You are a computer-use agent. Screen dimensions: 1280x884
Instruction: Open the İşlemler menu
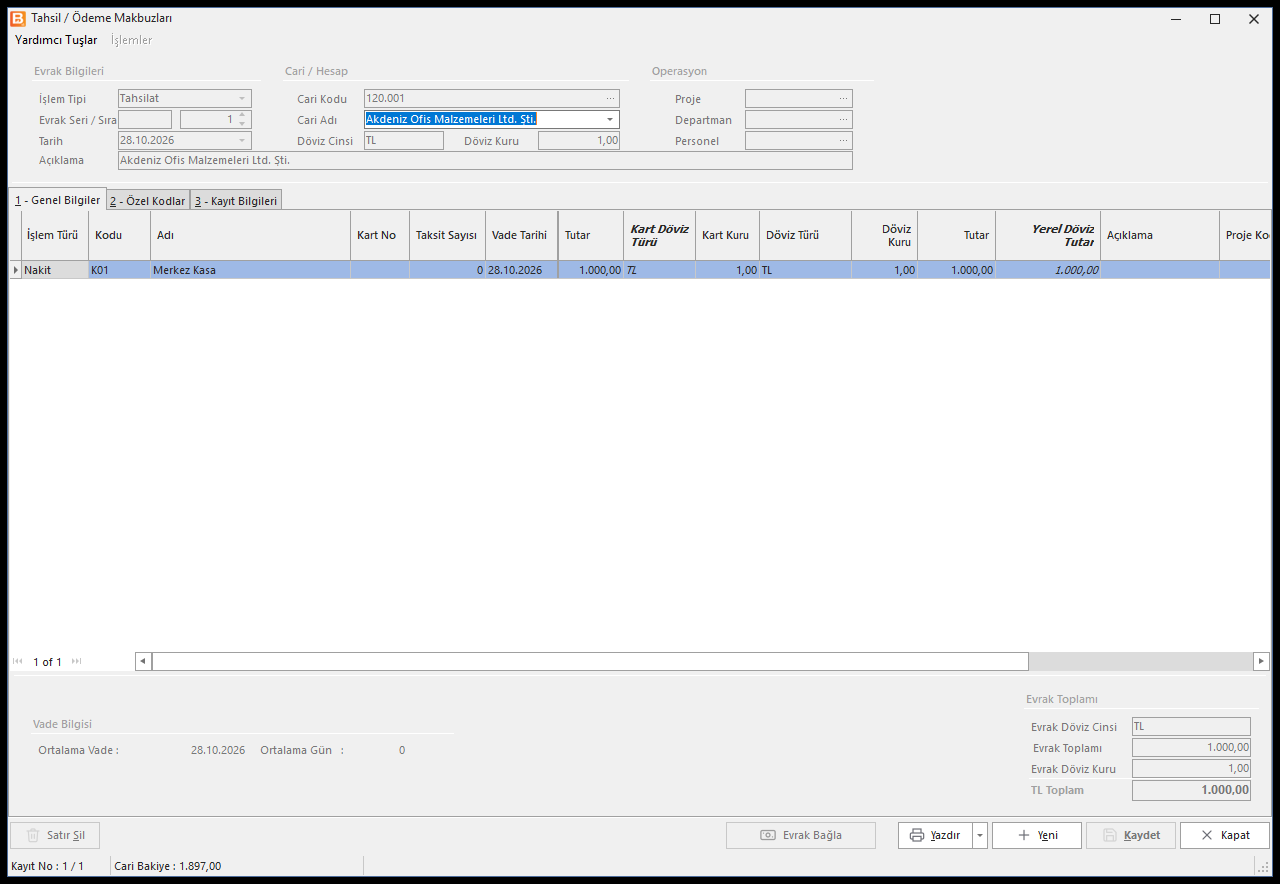tap(132, 40)
